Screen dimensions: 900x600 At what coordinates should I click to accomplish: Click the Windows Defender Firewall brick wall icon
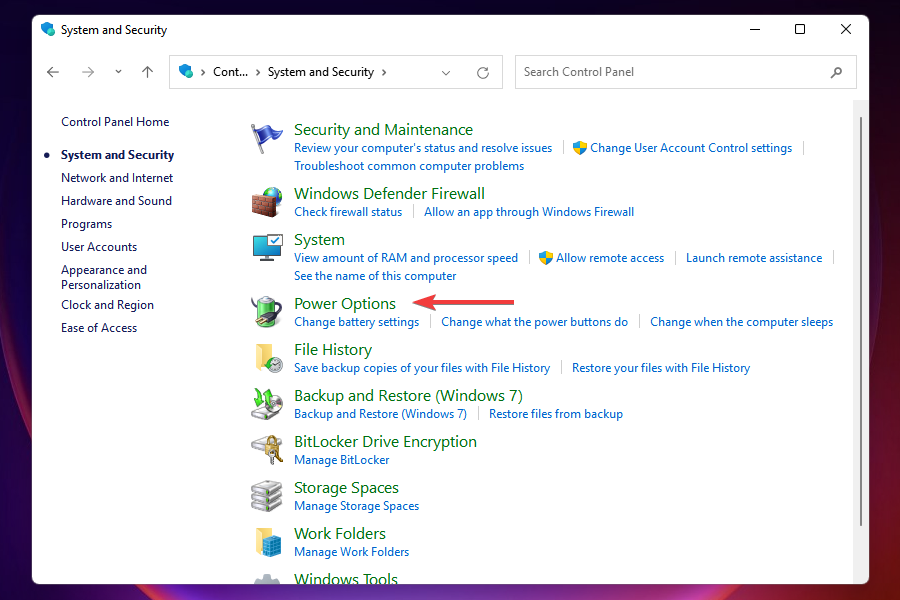click(267, 202)
